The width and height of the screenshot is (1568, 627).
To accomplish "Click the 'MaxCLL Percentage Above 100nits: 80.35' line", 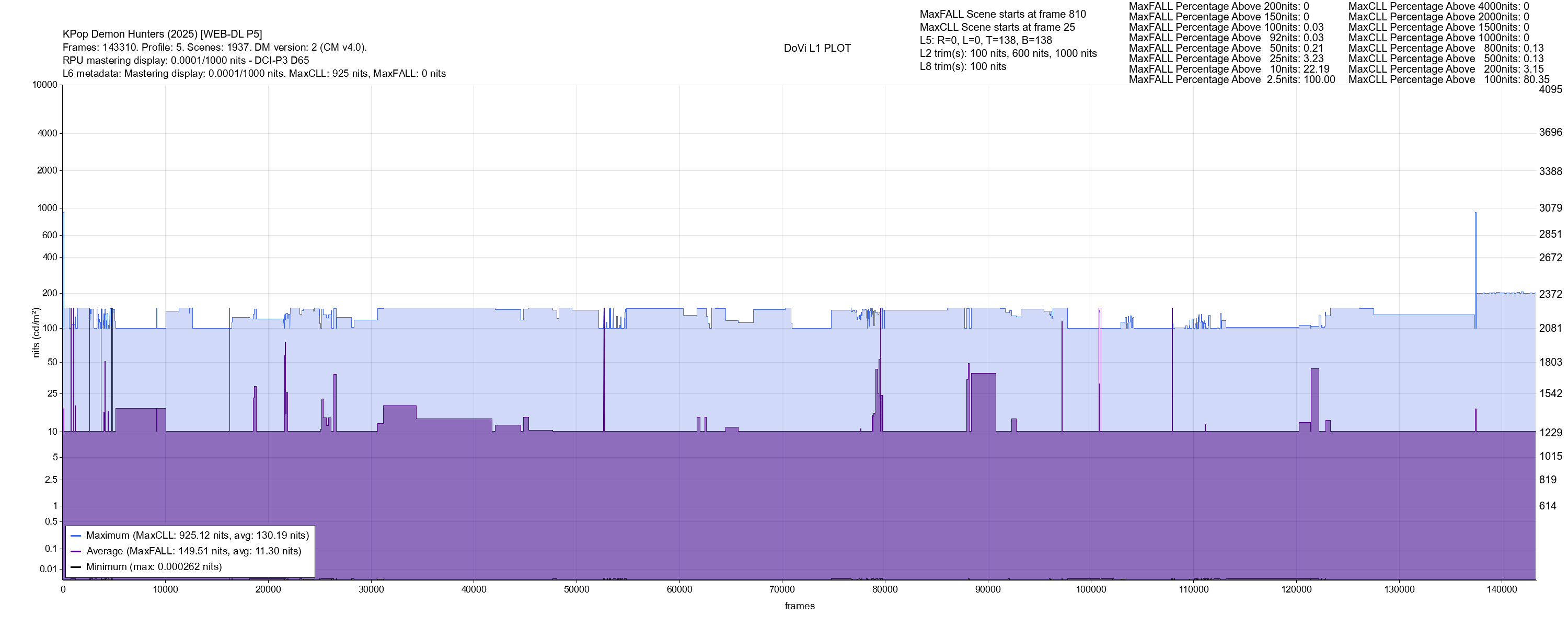I will click(1449, 80).
